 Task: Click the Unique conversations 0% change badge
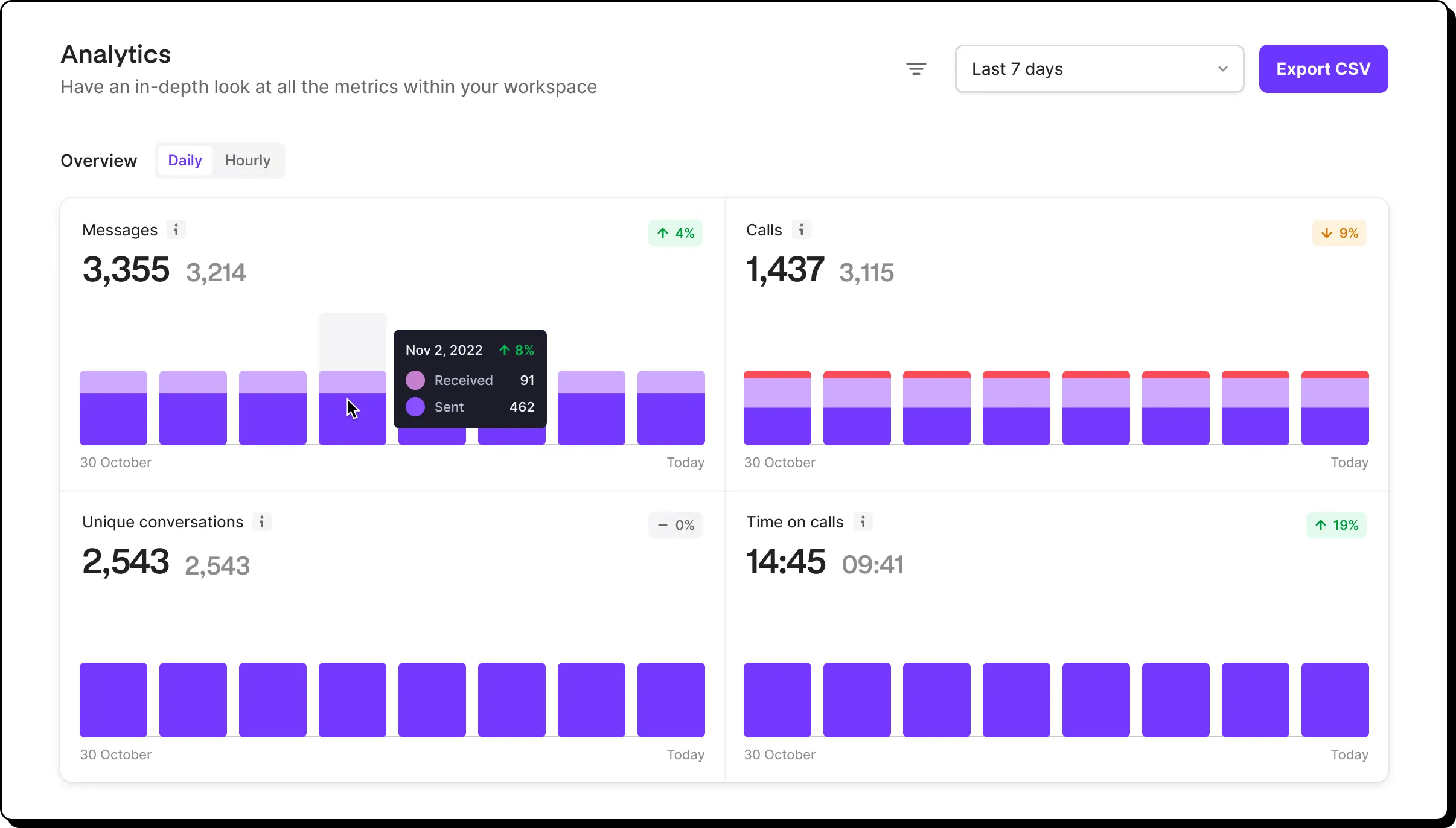click(675, 525)
